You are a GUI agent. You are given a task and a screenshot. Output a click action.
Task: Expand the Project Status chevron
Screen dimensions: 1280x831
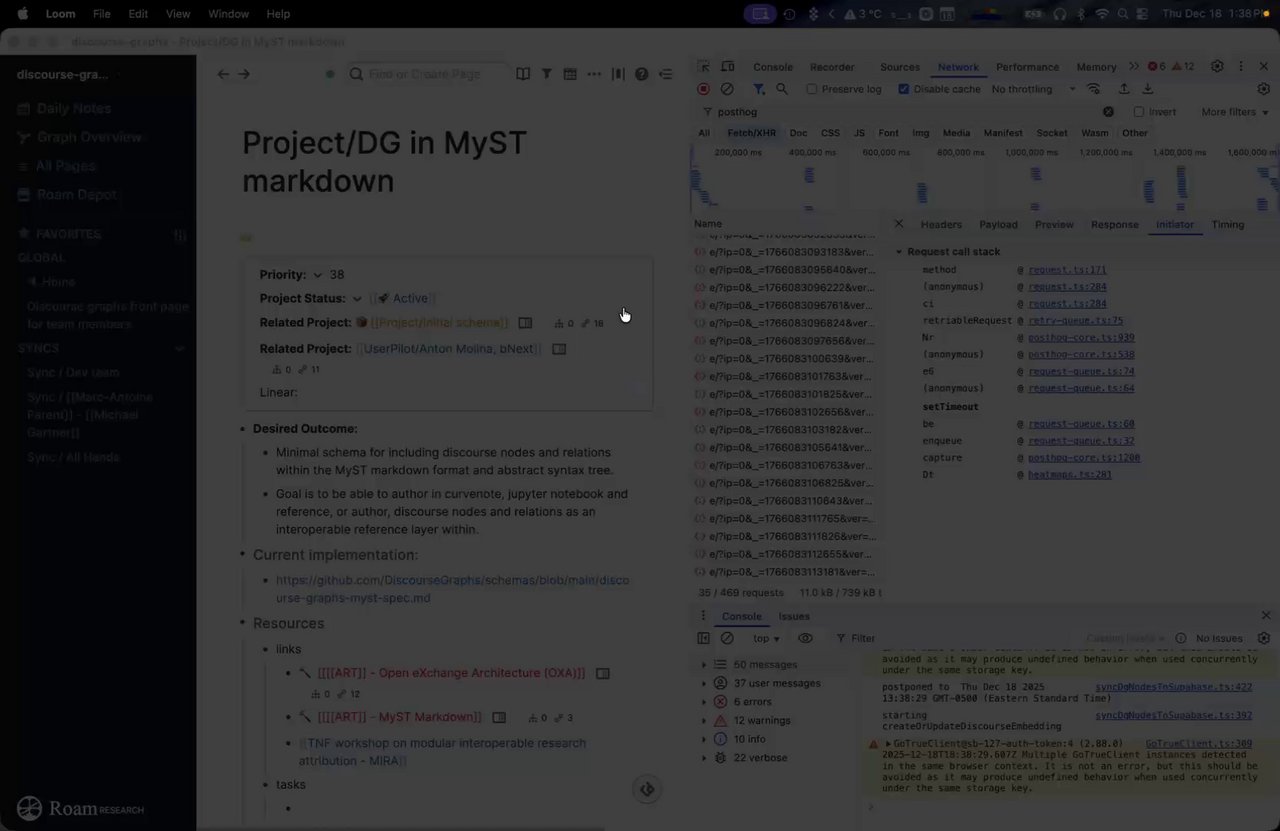356,298
